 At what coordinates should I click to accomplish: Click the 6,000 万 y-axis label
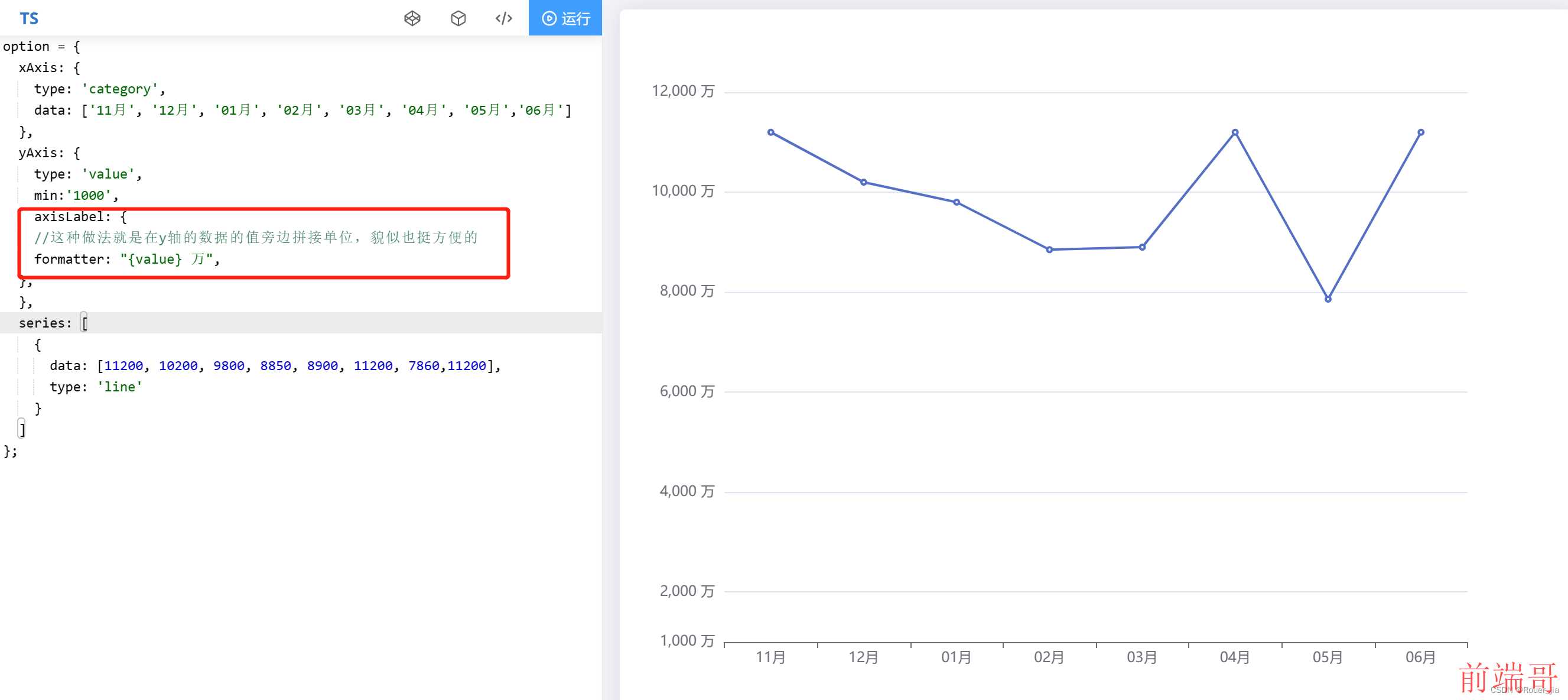[687, 391]
